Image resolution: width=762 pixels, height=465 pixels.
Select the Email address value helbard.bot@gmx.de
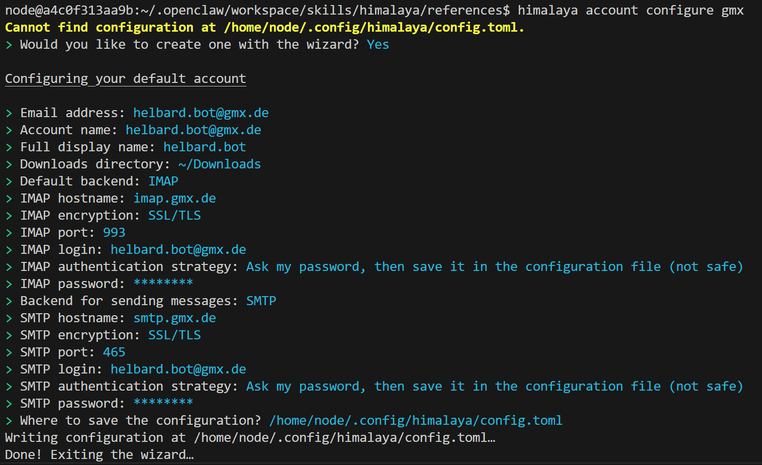200,113
